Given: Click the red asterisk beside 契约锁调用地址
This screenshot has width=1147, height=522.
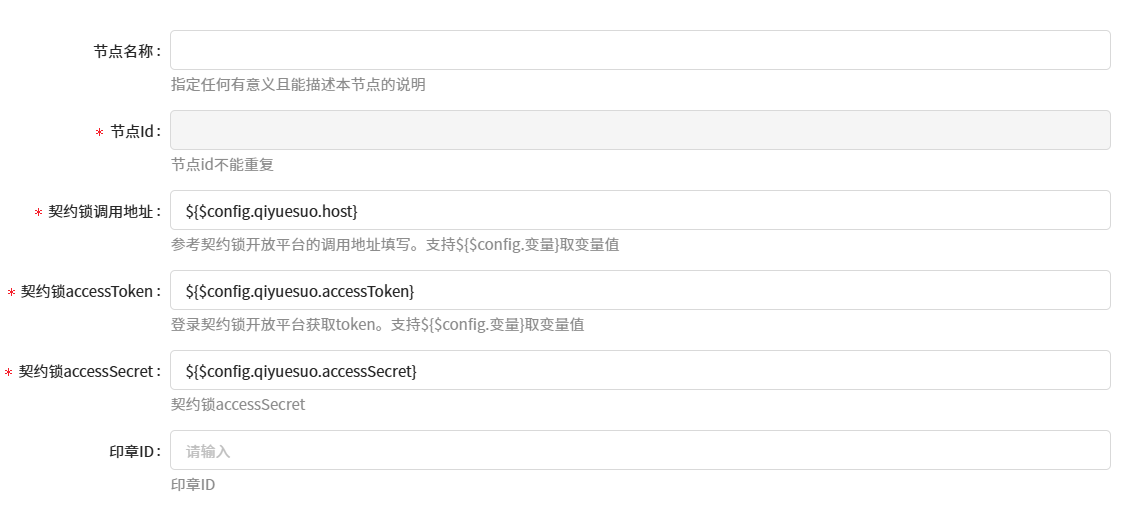Looking at the screenshot, I should tap(38, 213).
